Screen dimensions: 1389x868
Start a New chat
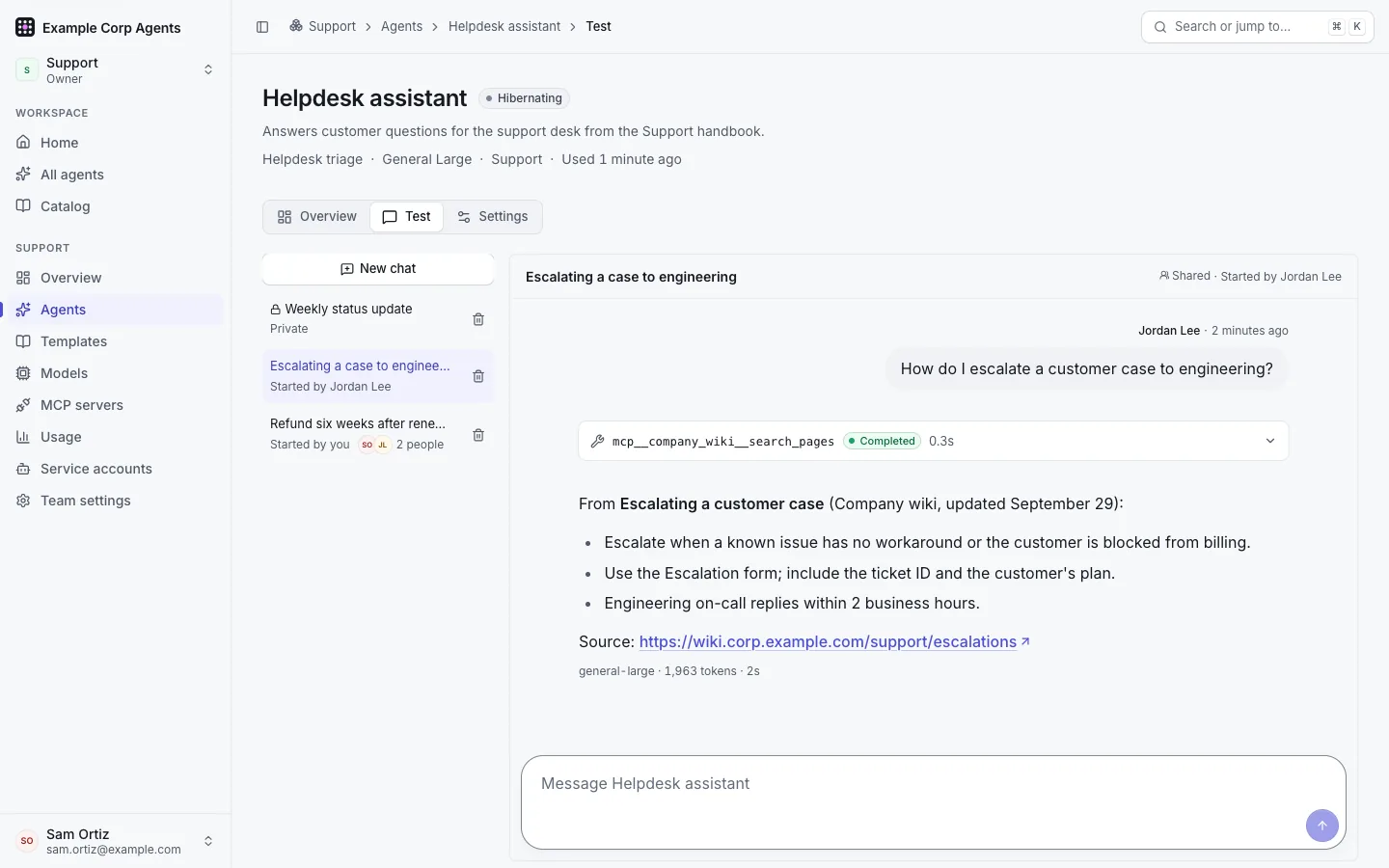coord(378,269)
